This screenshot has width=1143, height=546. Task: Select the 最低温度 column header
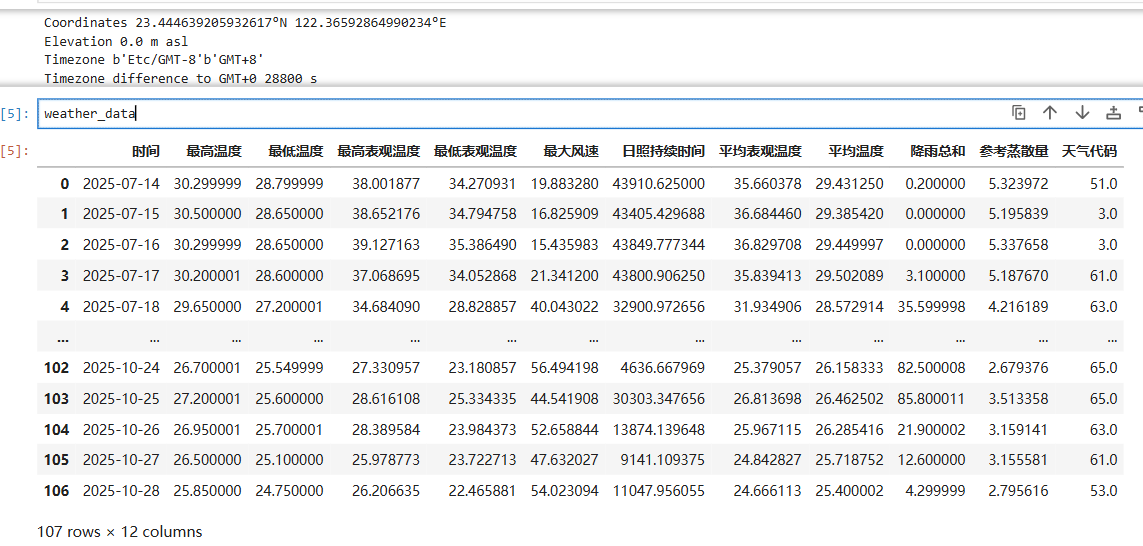coord(295,152)
